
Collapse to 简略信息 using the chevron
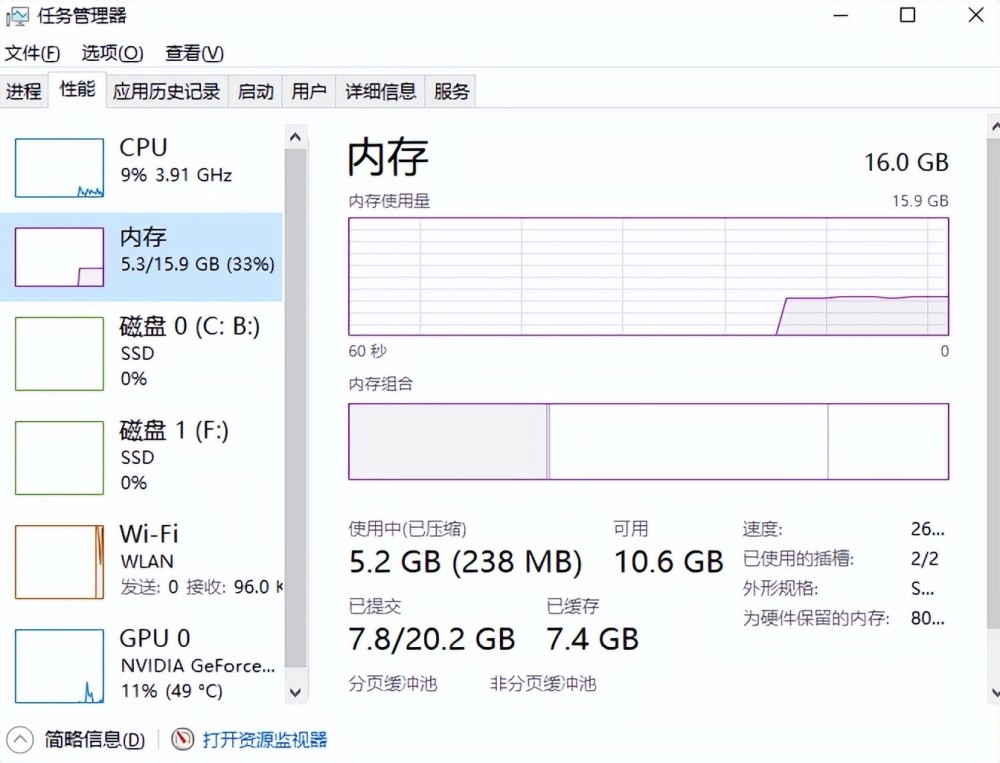pos(19,740)
